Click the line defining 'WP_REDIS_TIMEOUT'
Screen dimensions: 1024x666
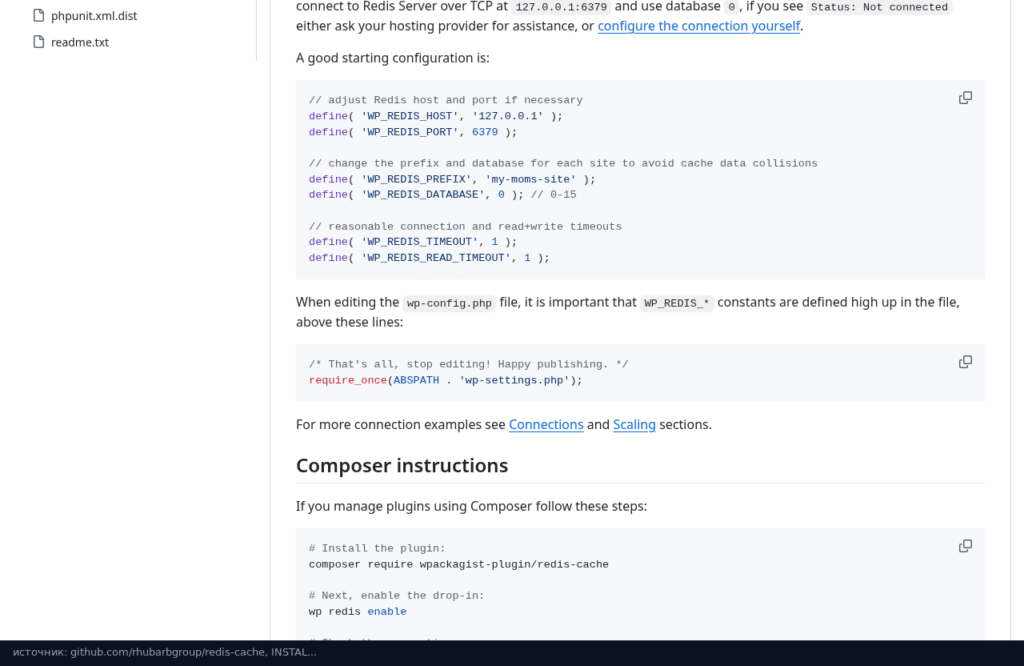pyautogui.click(x=413, y=242)
